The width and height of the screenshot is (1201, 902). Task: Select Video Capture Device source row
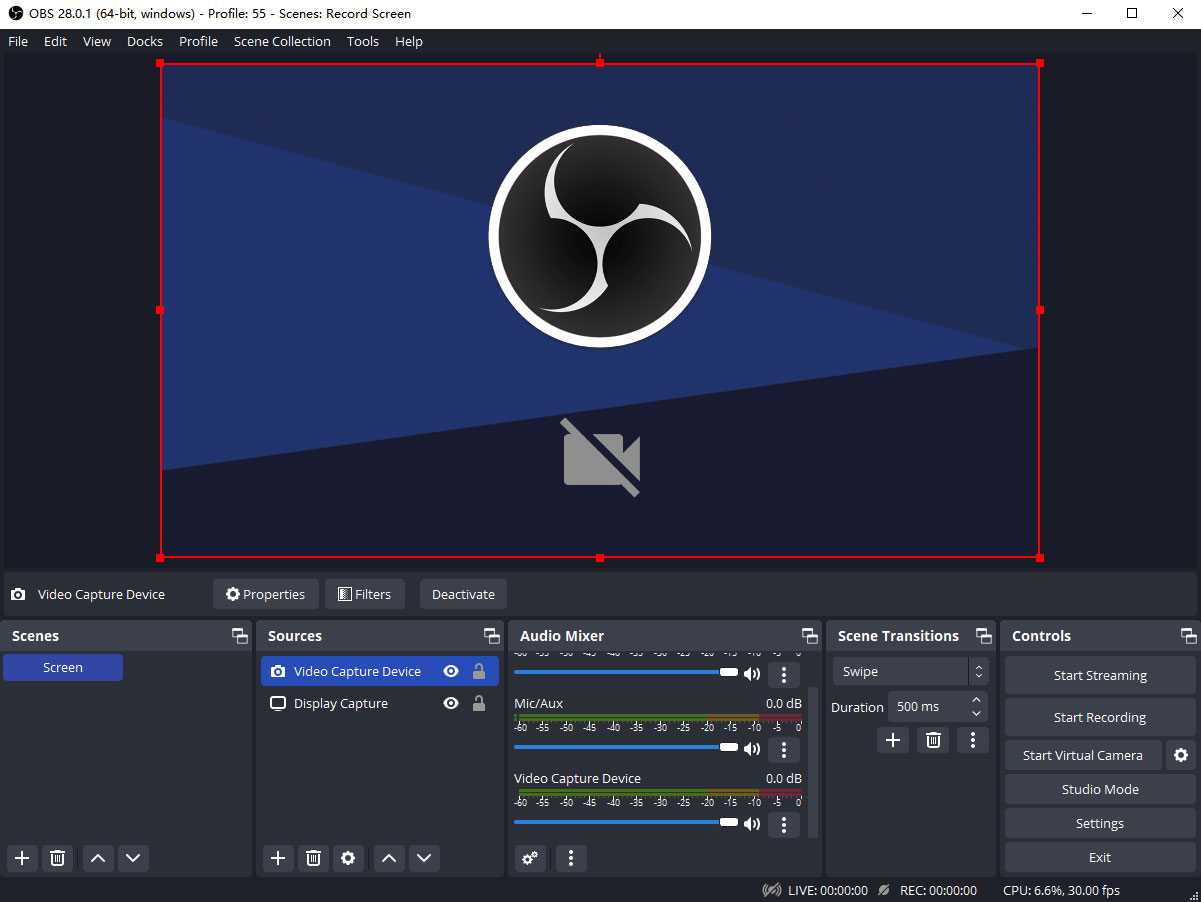380,672
